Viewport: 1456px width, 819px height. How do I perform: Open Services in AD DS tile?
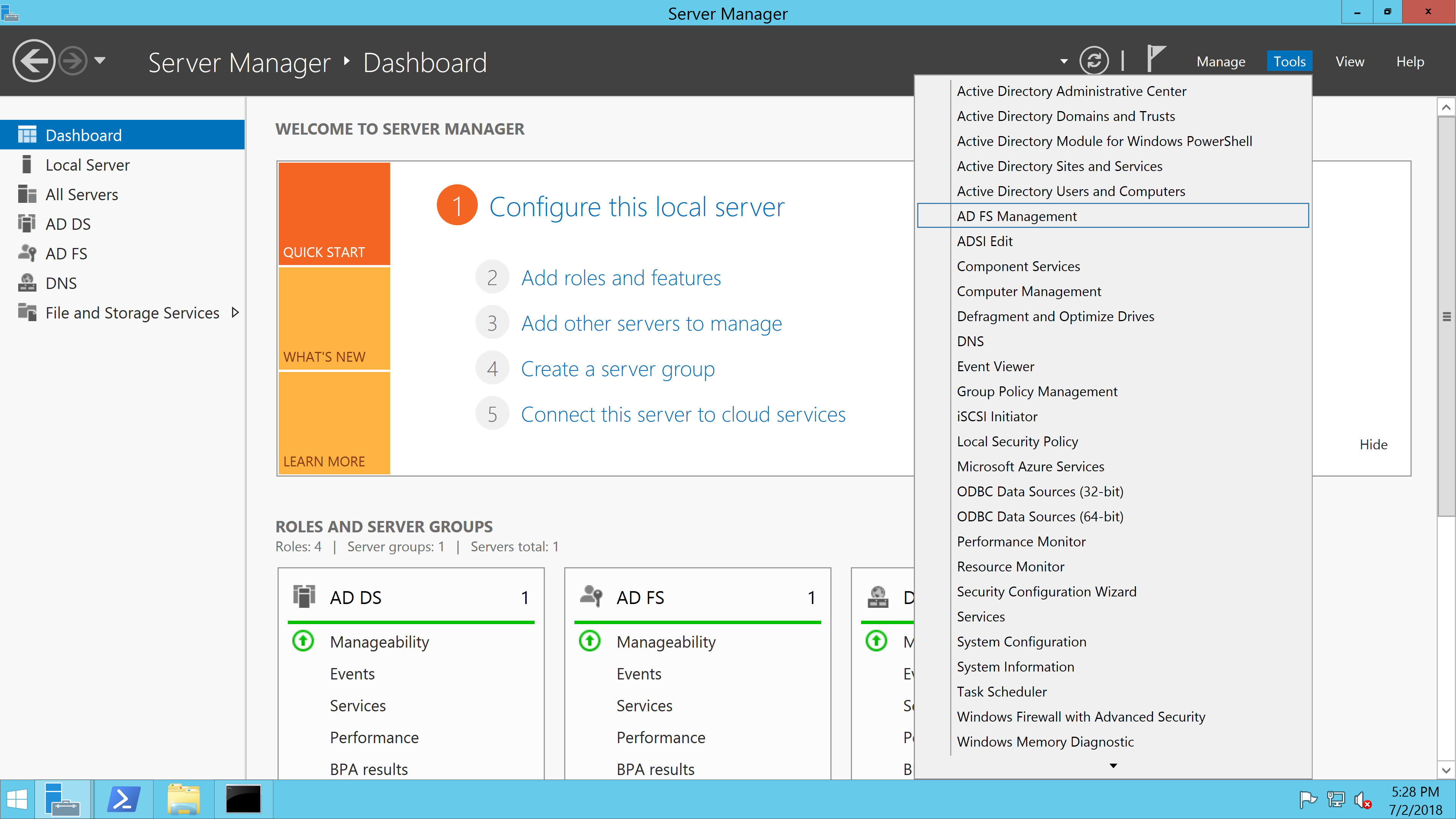point(358,705)
